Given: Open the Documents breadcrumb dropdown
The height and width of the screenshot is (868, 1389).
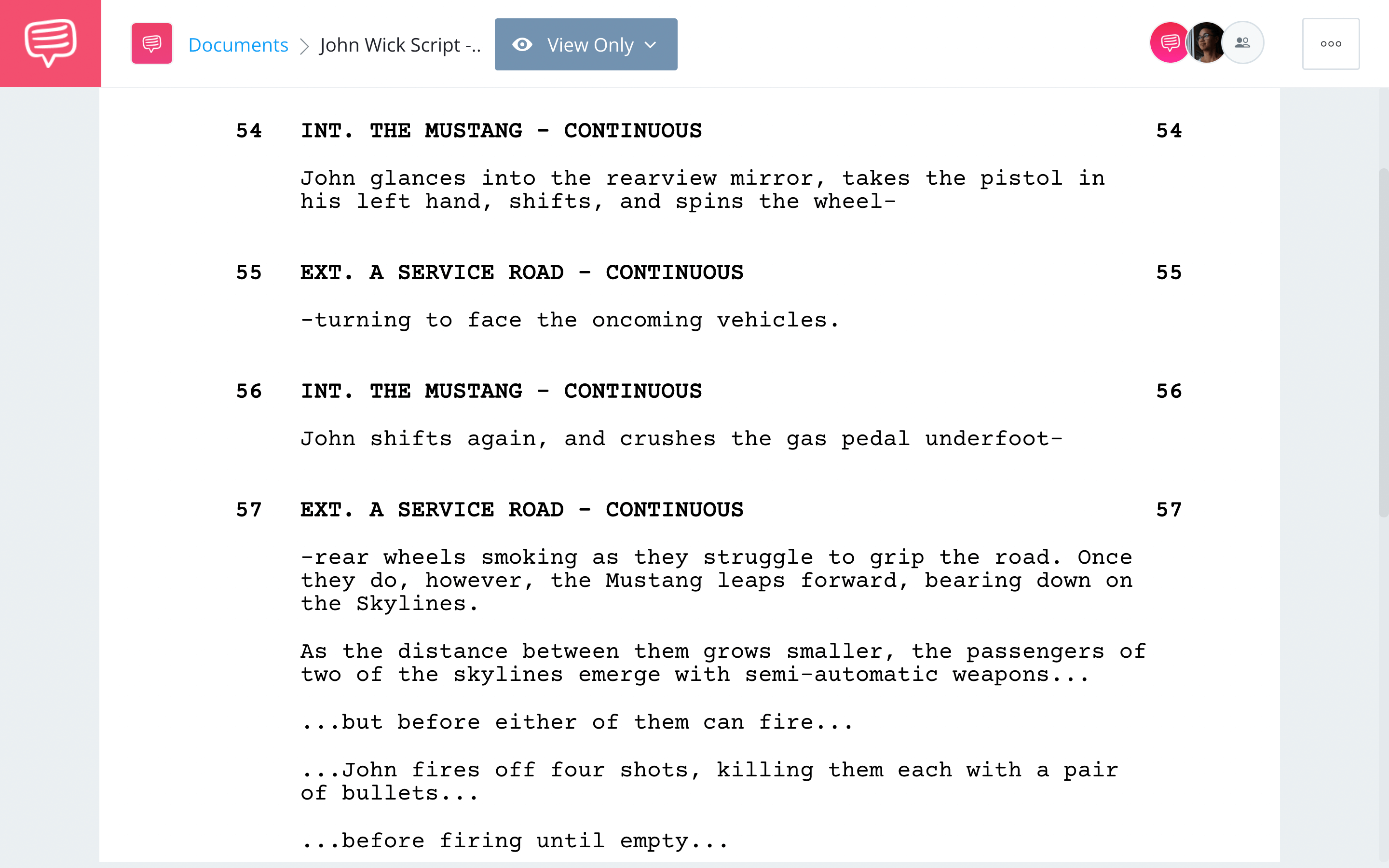Looking at the screenshot, I should (237, 44).
